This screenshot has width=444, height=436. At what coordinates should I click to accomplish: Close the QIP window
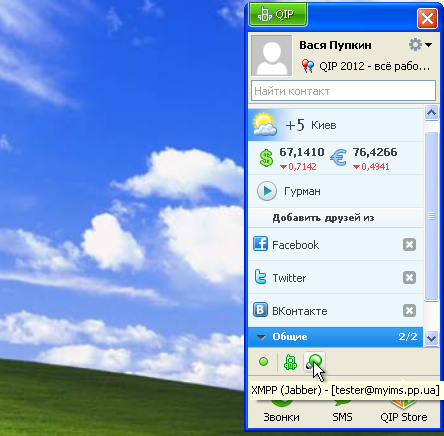(427, 18)
